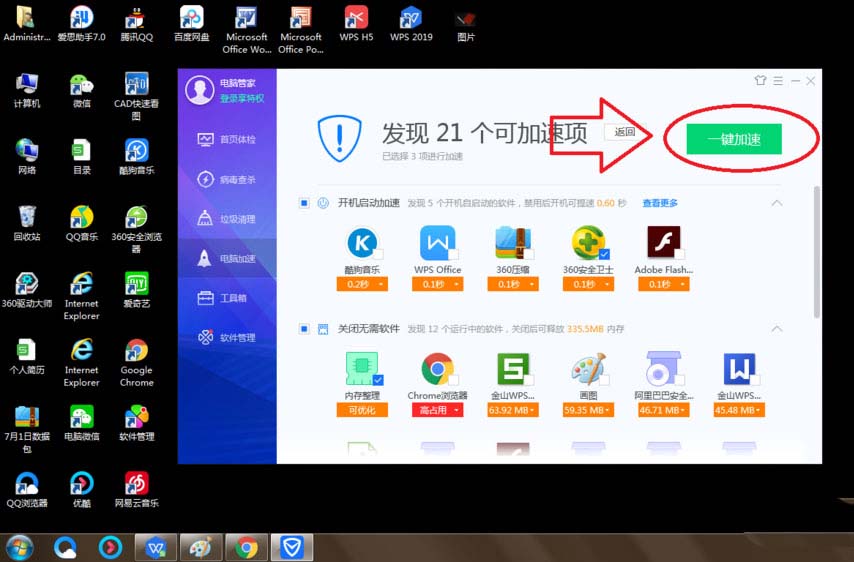Open the 0.2秒 dropdown under 酷狗音乐
854x562 pixels.
[x=362, y=284]
